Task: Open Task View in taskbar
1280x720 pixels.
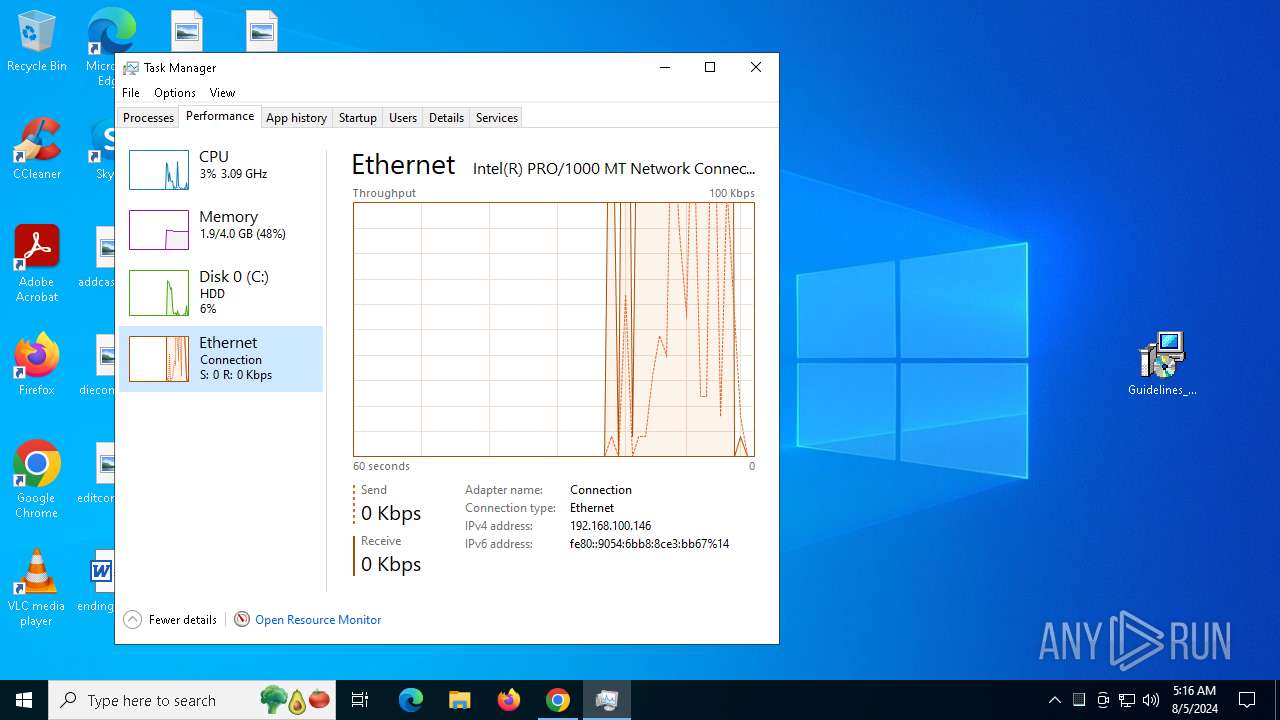Action: [360, 700]
